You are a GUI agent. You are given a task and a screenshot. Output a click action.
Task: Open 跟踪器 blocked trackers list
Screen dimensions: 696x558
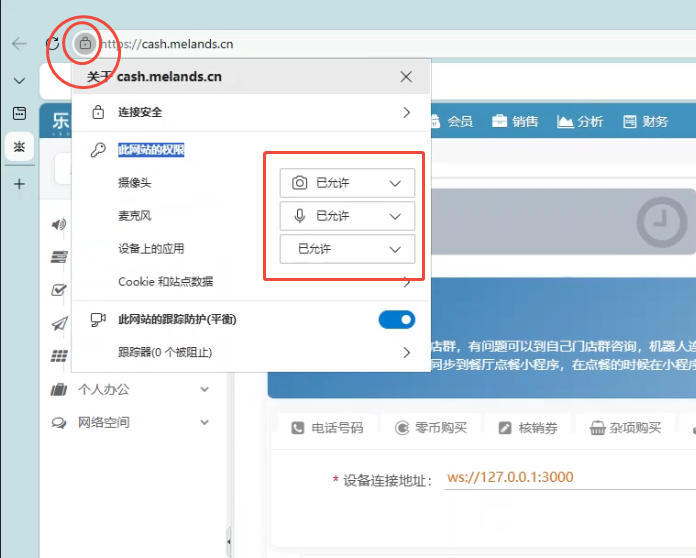coord(250,352)
